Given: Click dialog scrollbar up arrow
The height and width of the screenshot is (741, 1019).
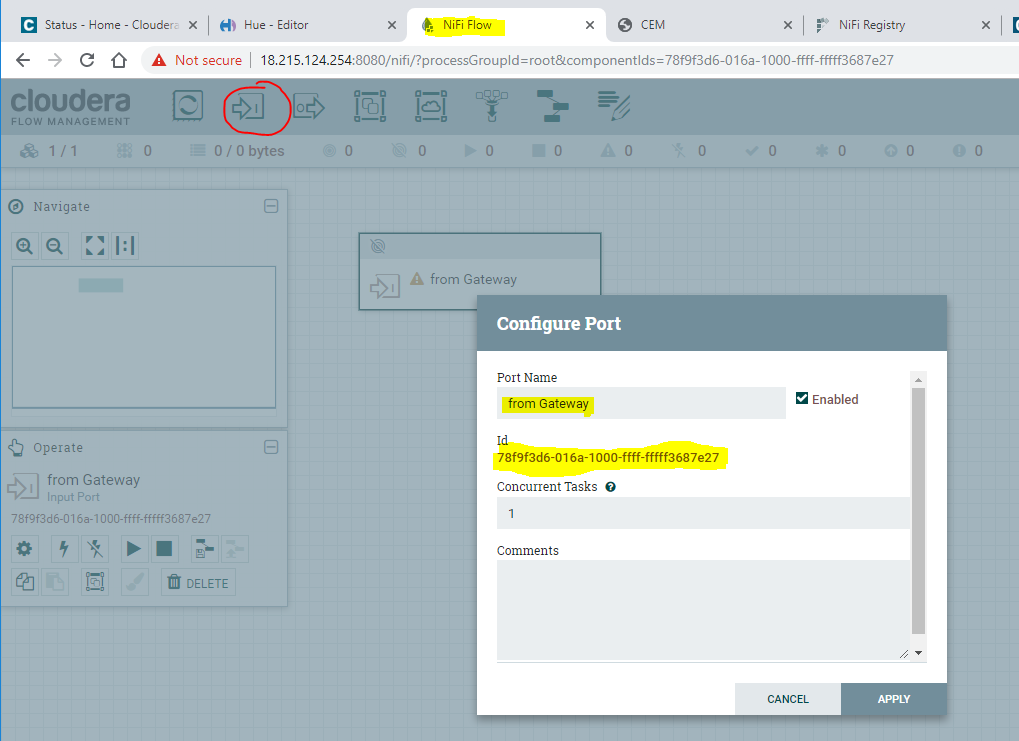Looking at the screenshot, I should [918, 380].
